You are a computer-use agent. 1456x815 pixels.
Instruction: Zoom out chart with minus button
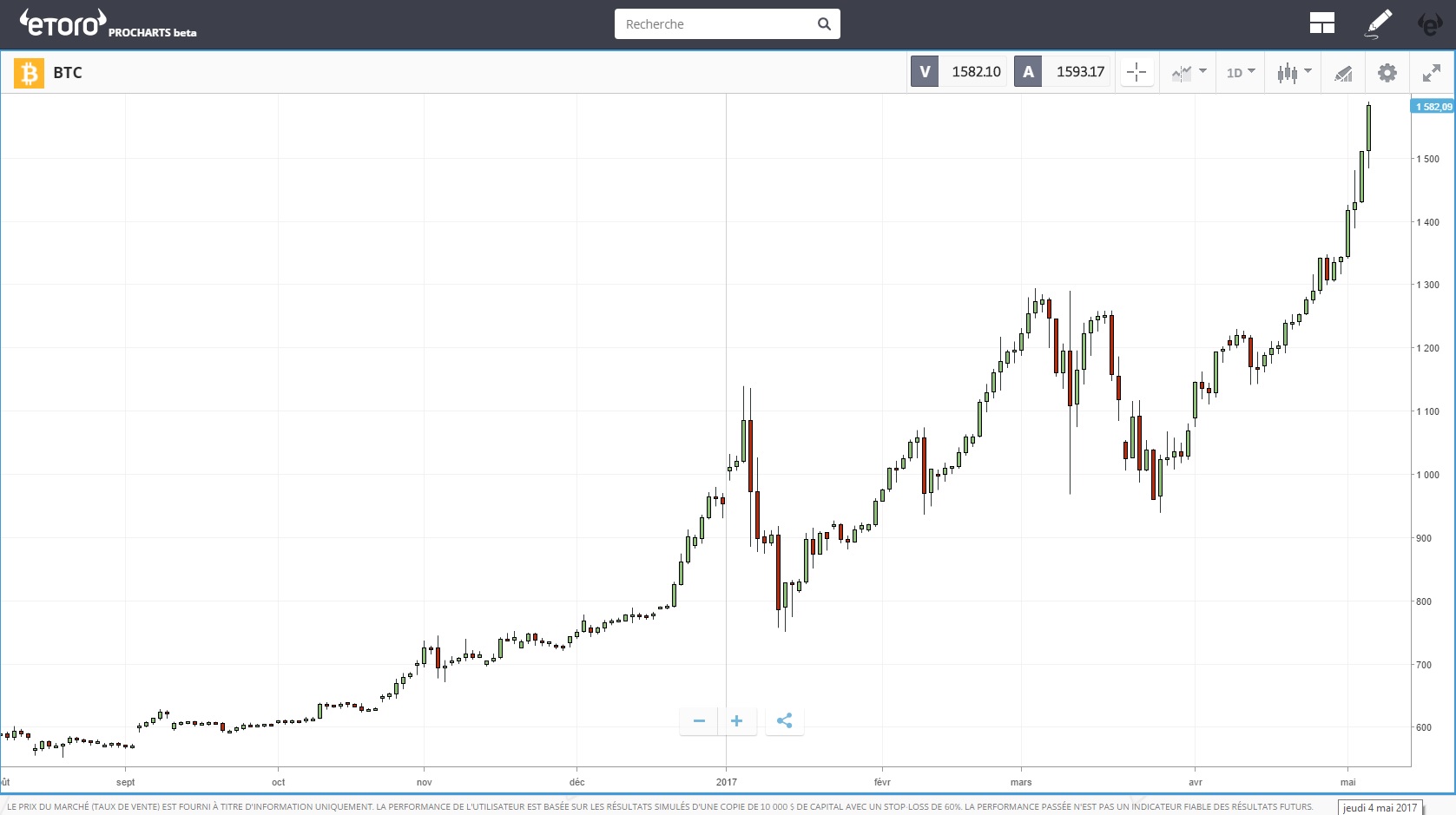[x=699, y=721]
